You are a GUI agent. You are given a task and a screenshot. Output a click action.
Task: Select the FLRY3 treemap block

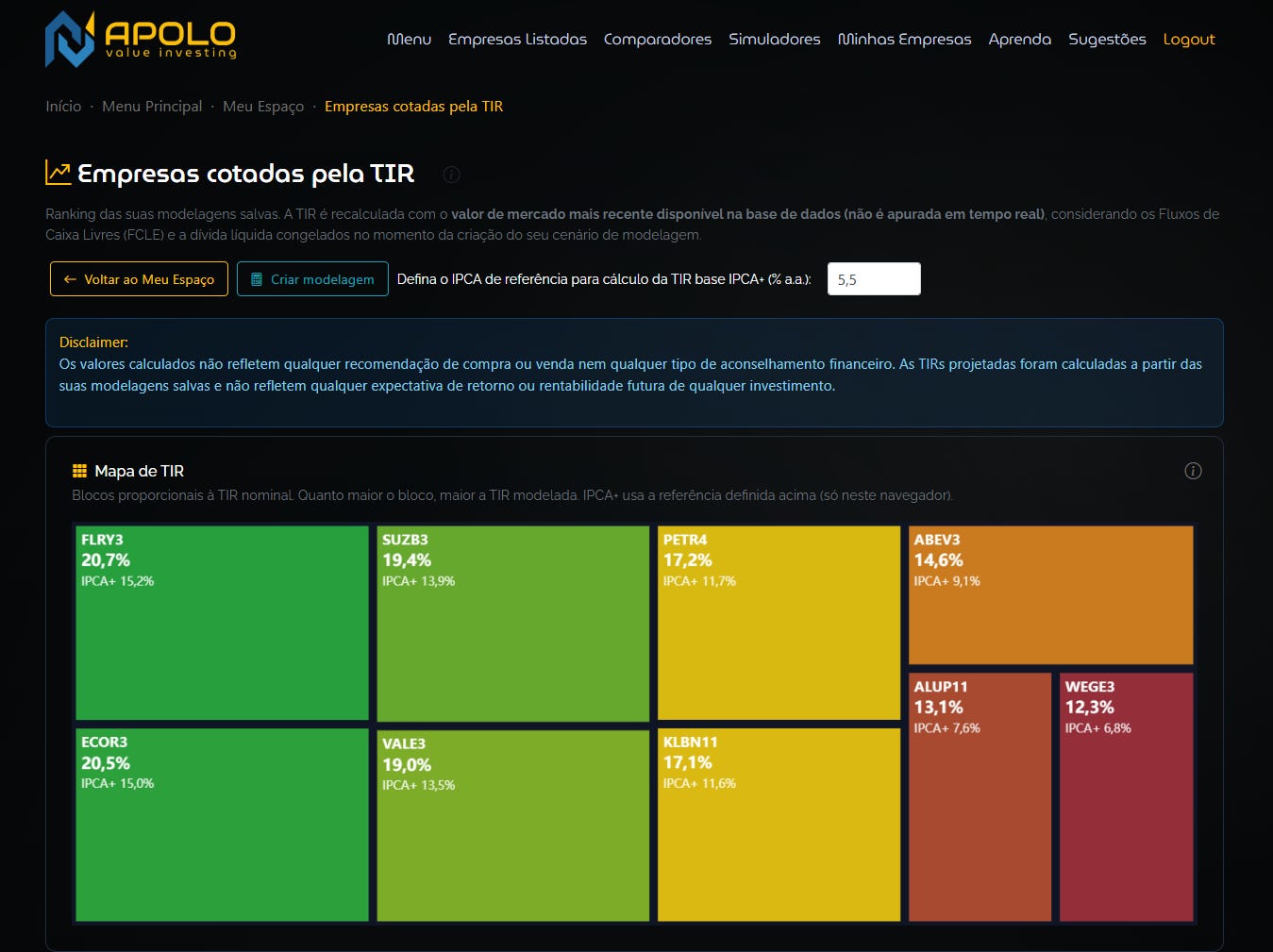[222, 623]
